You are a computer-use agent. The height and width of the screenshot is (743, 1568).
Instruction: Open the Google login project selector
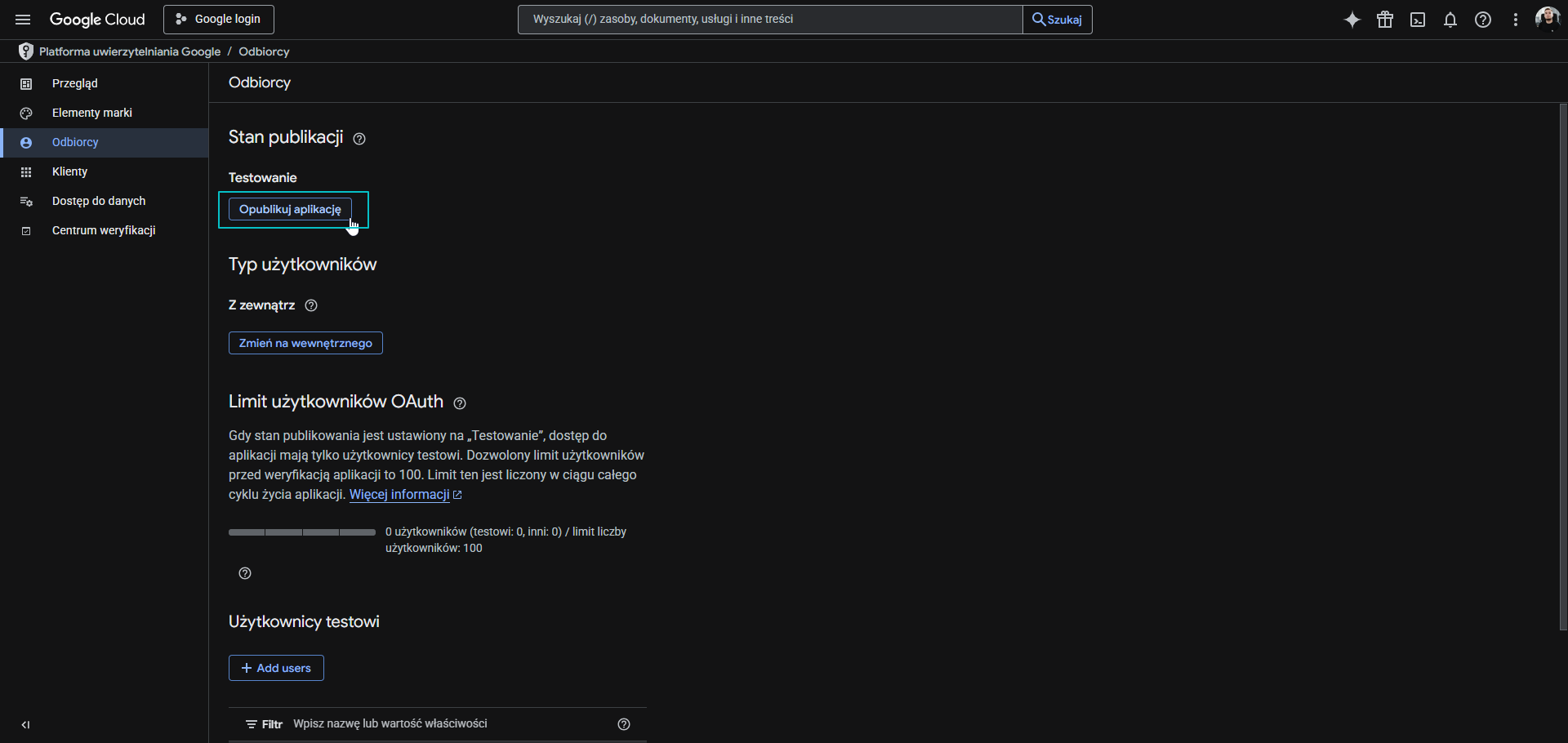218,20
